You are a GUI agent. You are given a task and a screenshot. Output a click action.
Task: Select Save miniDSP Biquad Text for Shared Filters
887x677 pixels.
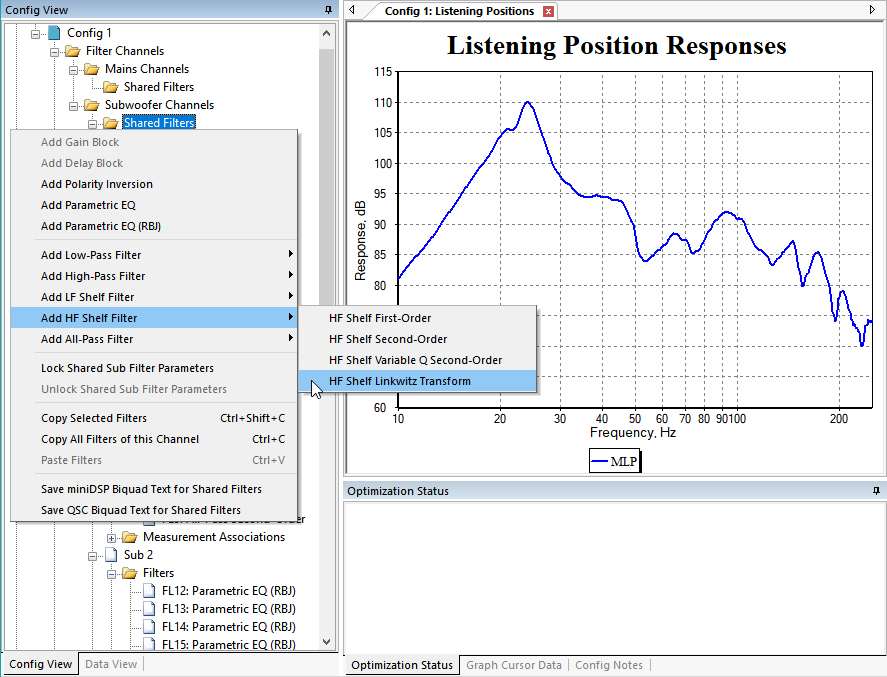pos(154,489)
